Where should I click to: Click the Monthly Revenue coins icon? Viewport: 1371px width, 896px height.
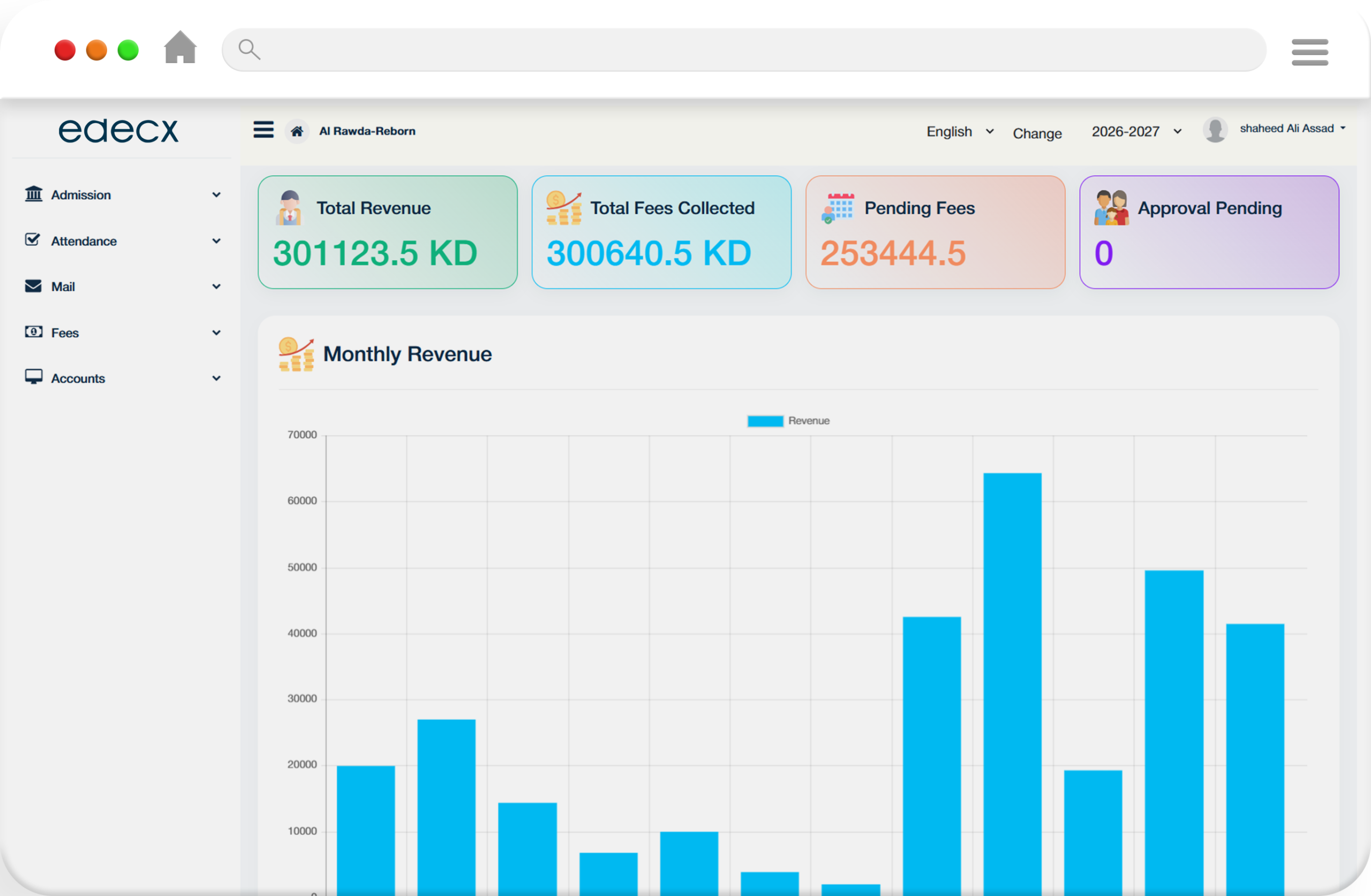click(296, 354)
